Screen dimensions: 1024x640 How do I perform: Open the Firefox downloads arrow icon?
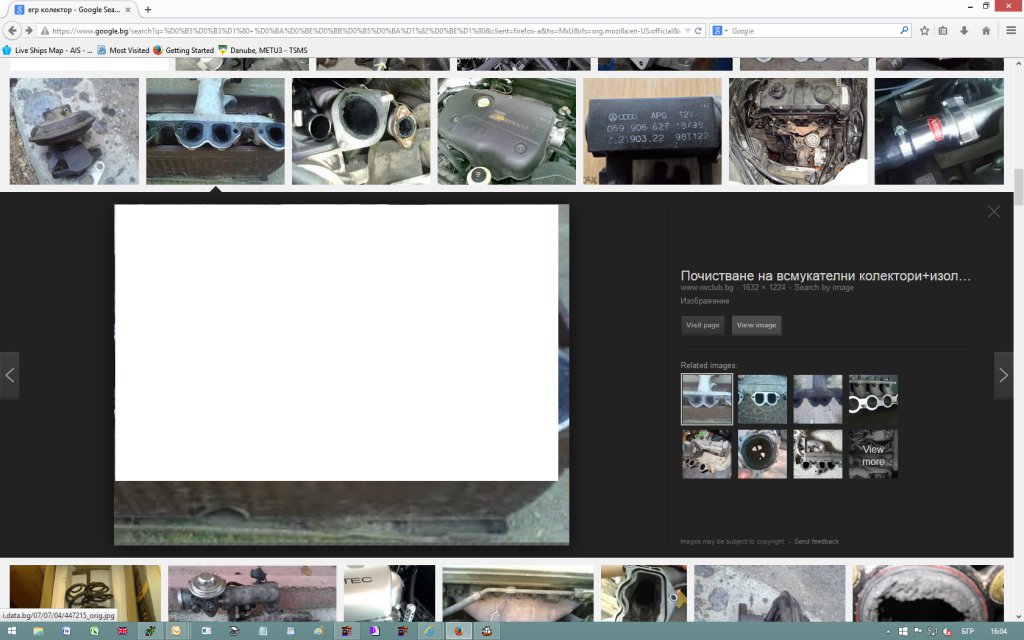tap(964, 31)
